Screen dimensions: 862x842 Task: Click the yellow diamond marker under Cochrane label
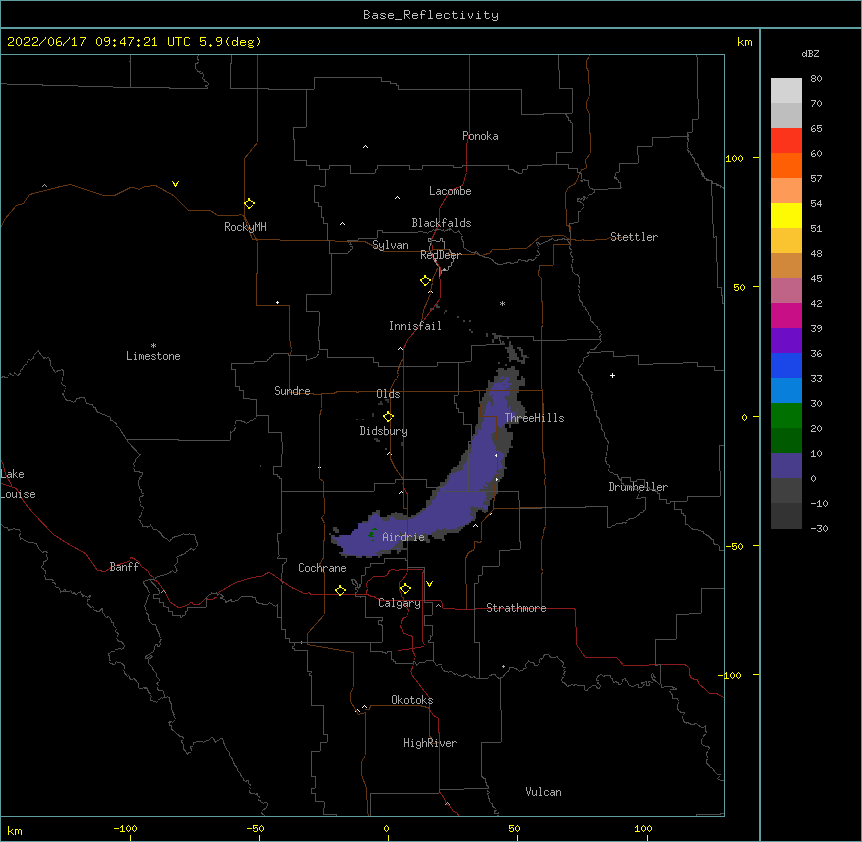pyautogui.click(x=340, y=590)
